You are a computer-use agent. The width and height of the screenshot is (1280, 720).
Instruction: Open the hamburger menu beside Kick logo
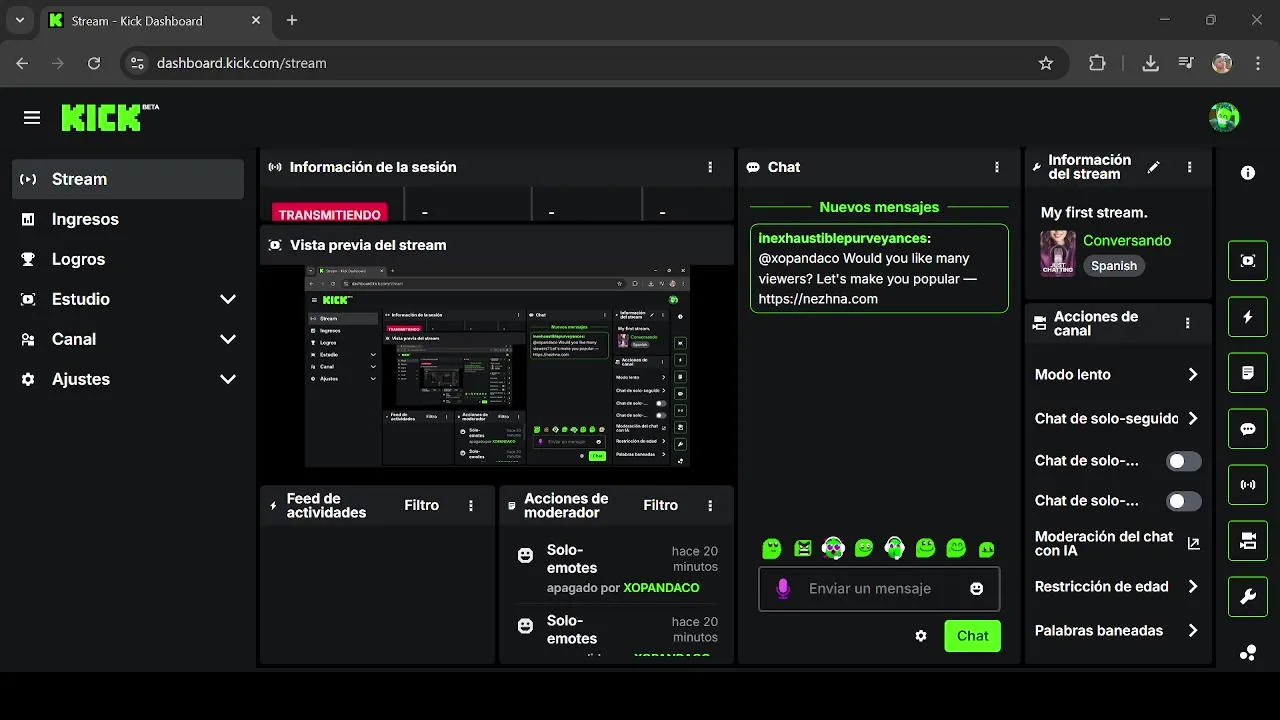[x=32, y=118]
